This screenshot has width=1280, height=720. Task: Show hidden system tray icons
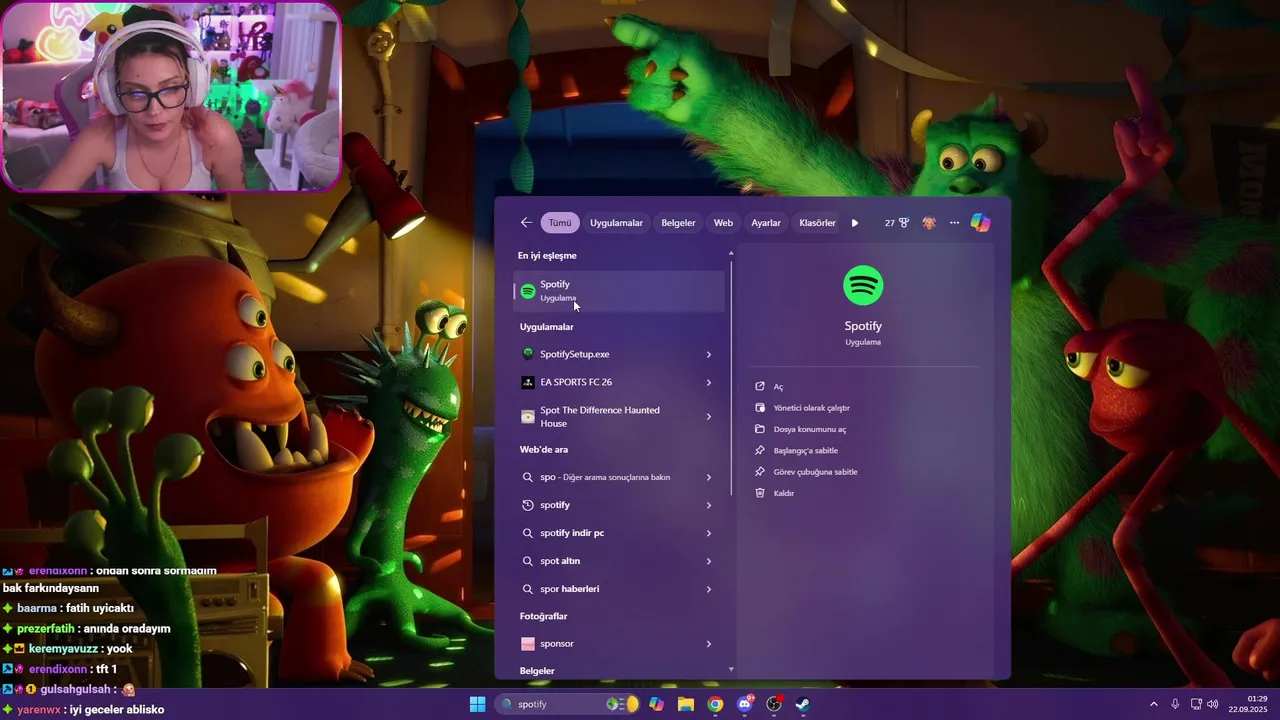coord(1154,704)
